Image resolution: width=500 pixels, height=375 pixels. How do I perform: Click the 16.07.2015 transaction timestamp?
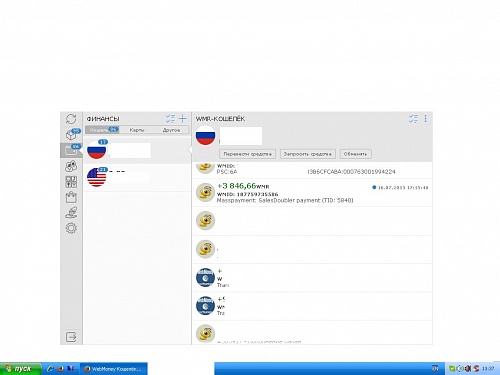tap(403, 188)
